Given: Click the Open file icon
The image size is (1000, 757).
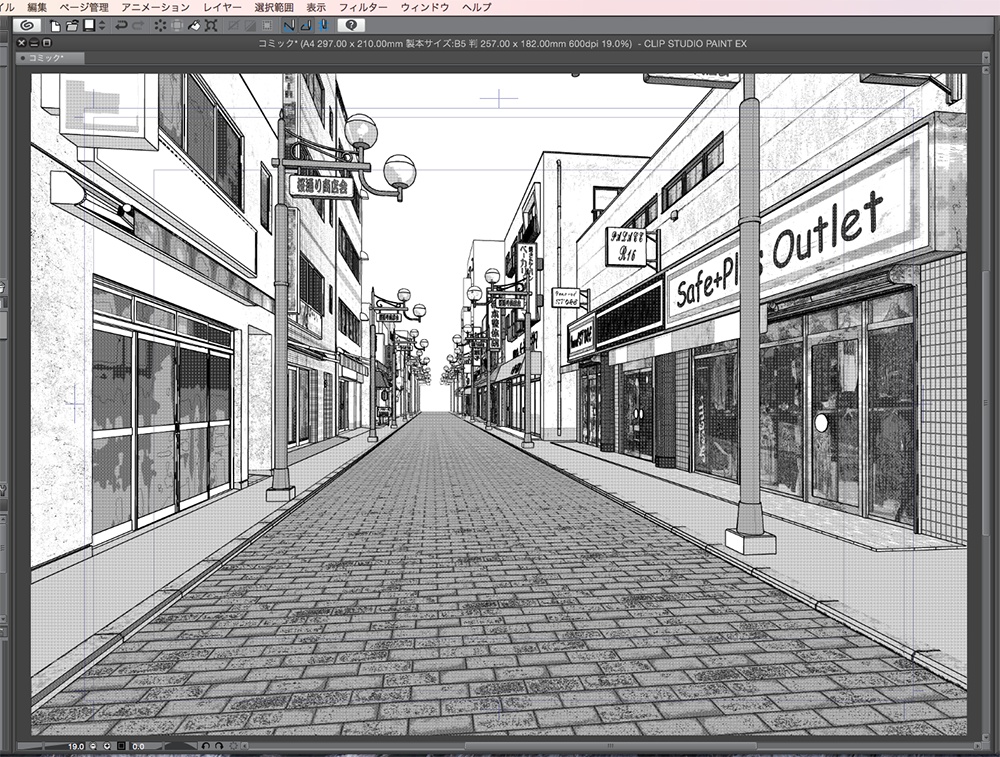Looking at the screenshot, I should pyautogui.click(x=72, y=28).
